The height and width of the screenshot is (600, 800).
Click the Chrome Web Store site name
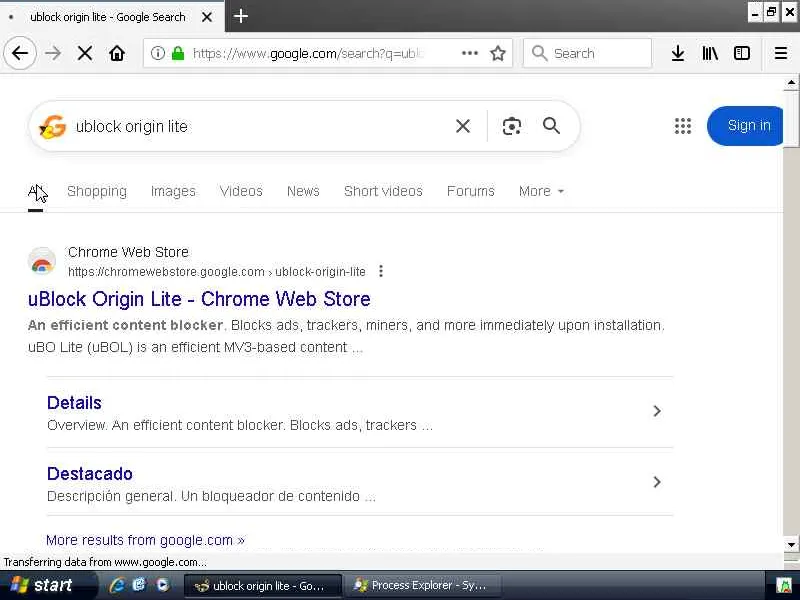pyautogui.click(x=128, y=252)
